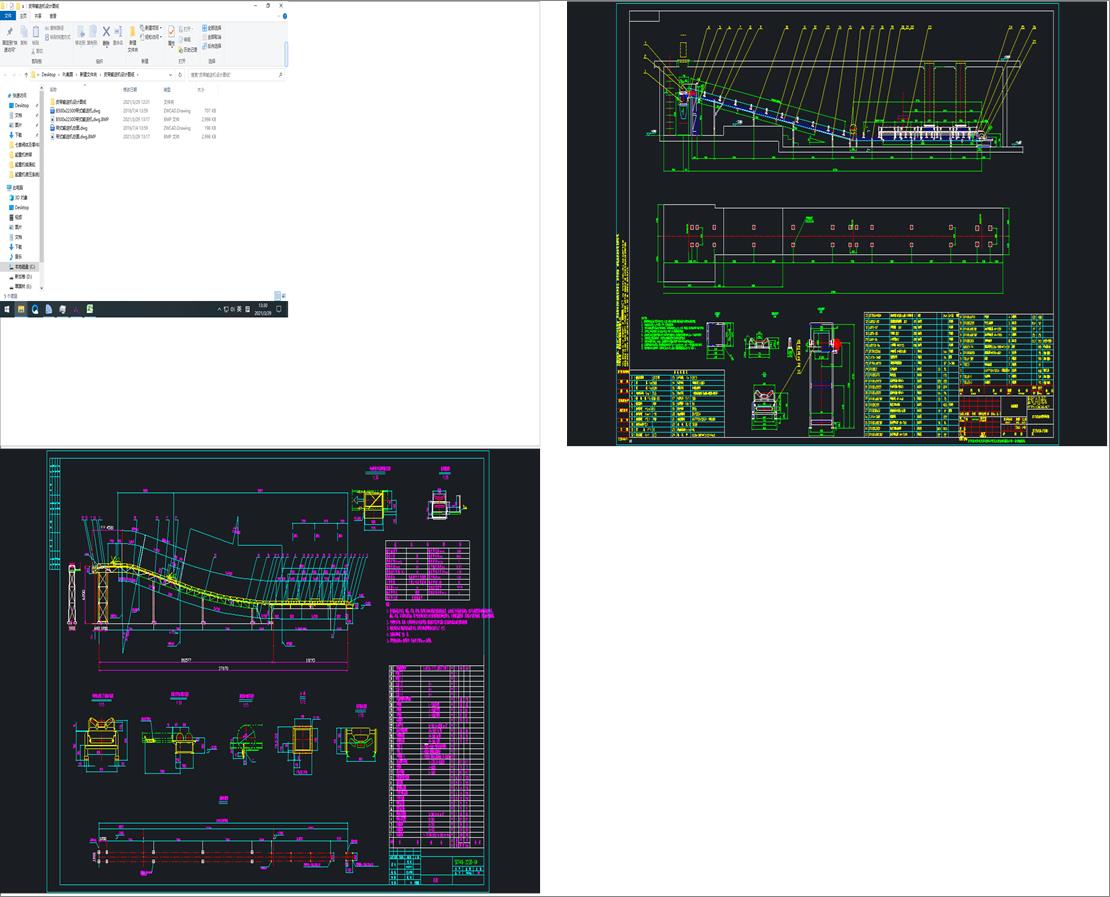Screen dimensions: 1110x897
Task: Click the Refresh button beside address bar
Action: 180,74
